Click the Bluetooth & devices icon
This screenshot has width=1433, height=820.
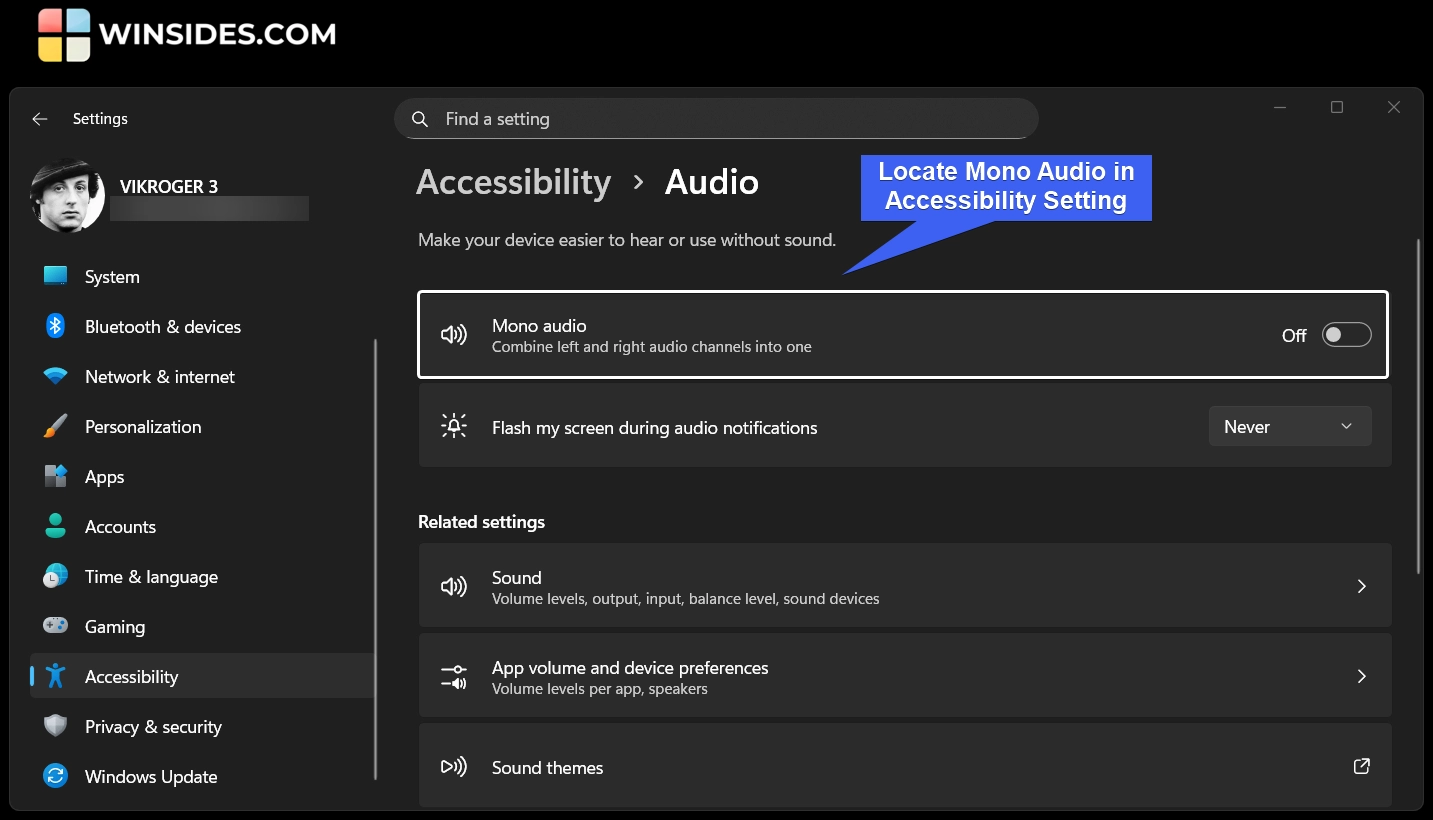coord(55,327)
